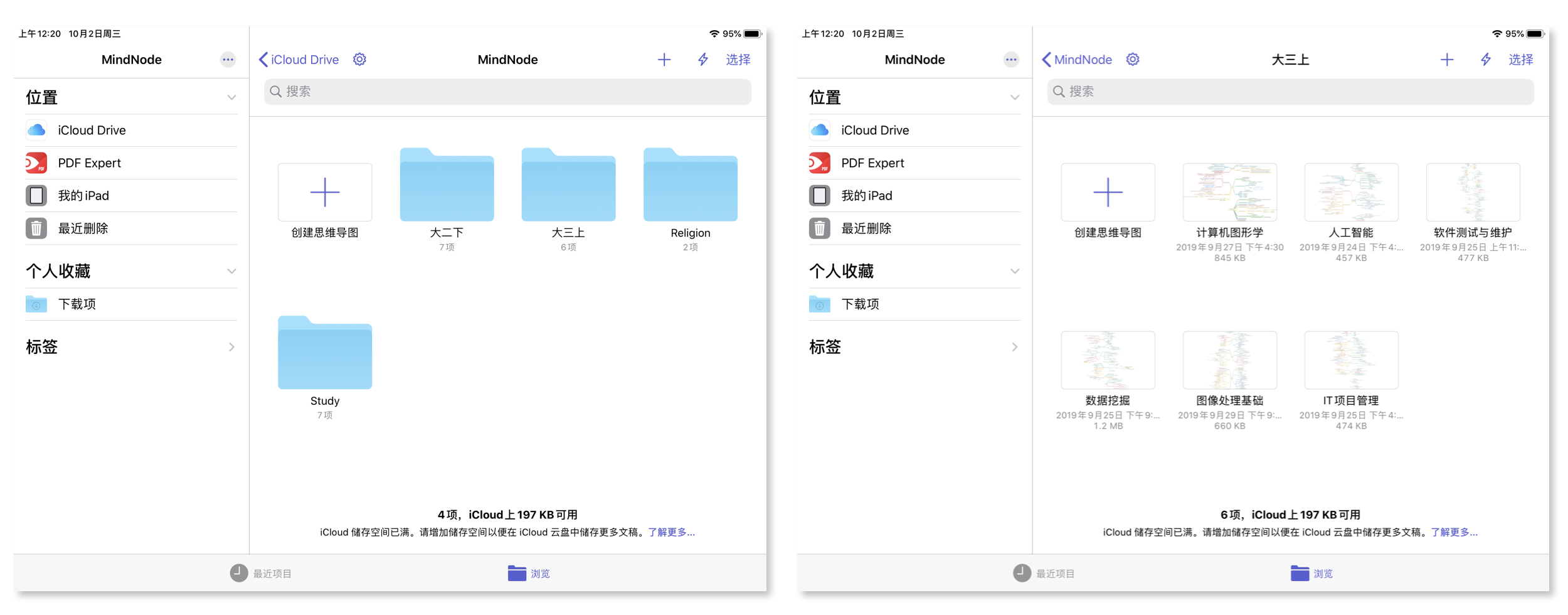1568x615 pixels.
Task: Focus the 搜索 field in left window
Action: click(x=507, y=92)
